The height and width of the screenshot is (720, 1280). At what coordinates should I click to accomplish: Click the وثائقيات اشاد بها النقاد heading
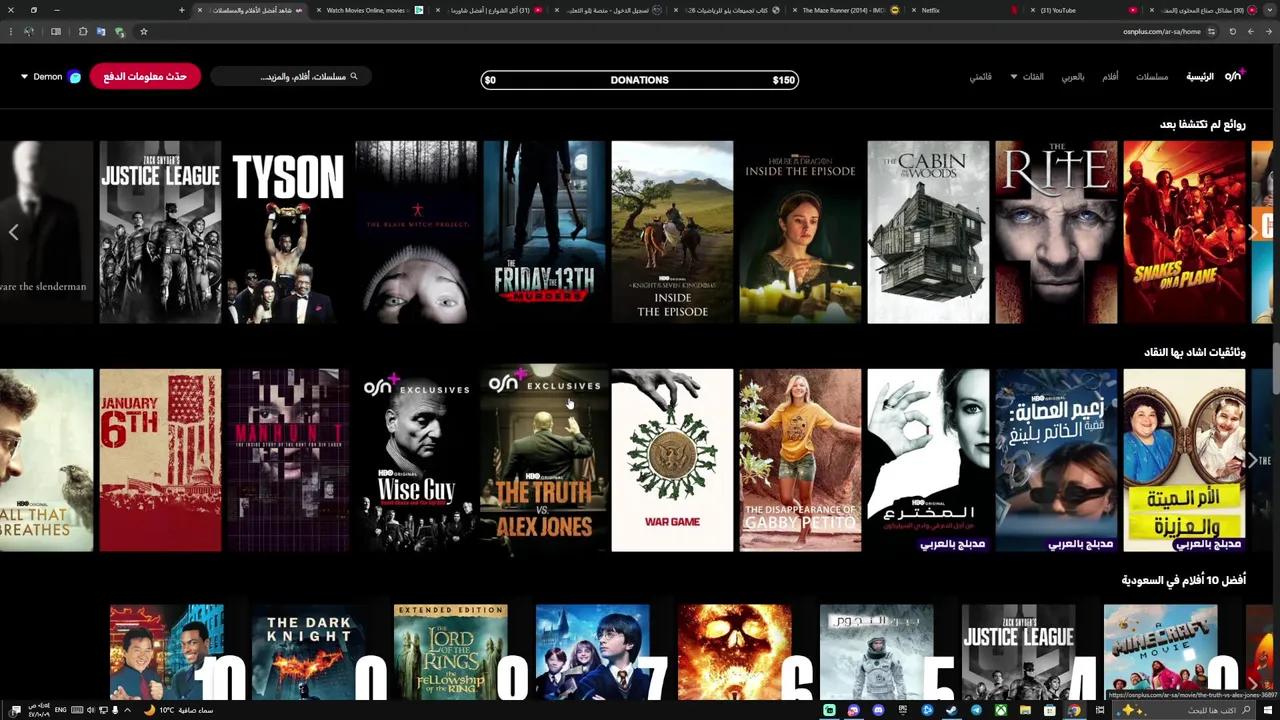(1195, 352)
